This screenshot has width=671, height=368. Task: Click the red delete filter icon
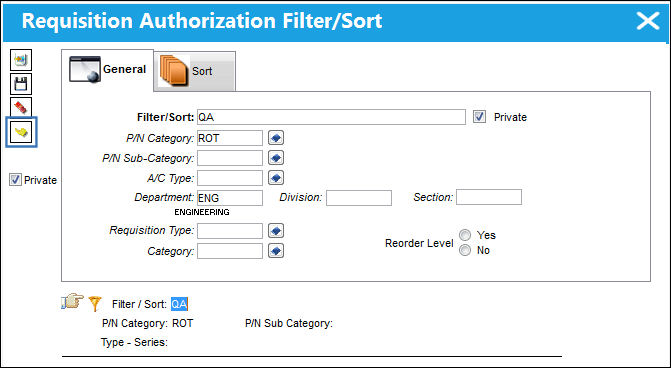click(x=21, y=107)
